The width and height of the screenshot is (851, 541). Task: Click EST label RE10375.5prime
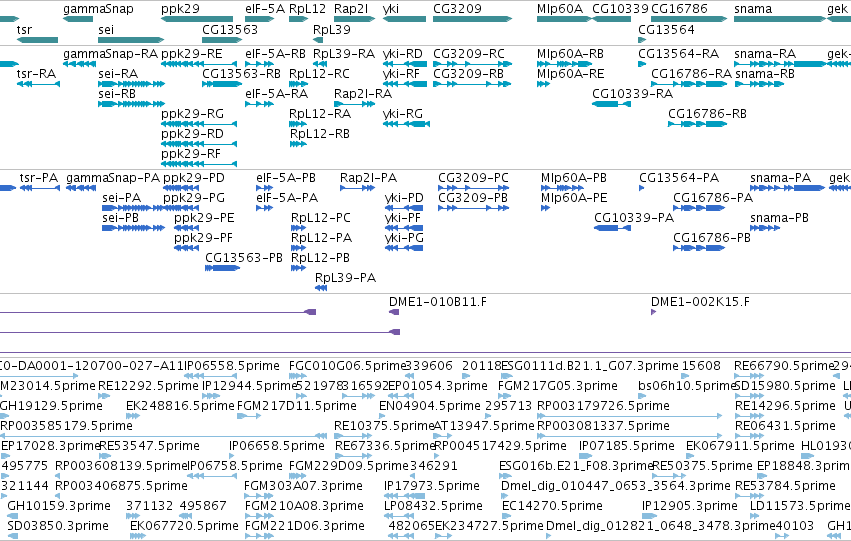point(384,426)
